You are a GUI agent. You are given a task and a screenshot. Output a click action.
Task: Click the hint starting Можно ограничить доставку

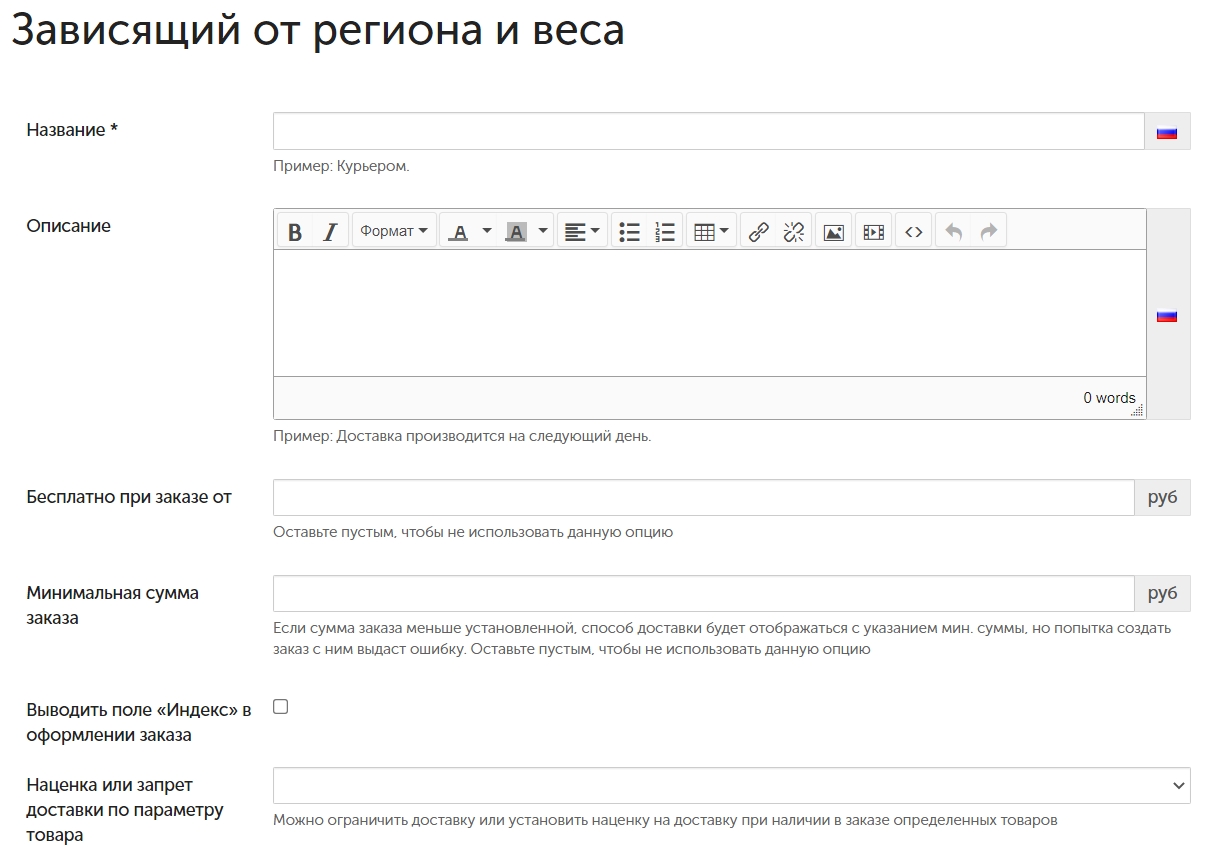665,820
